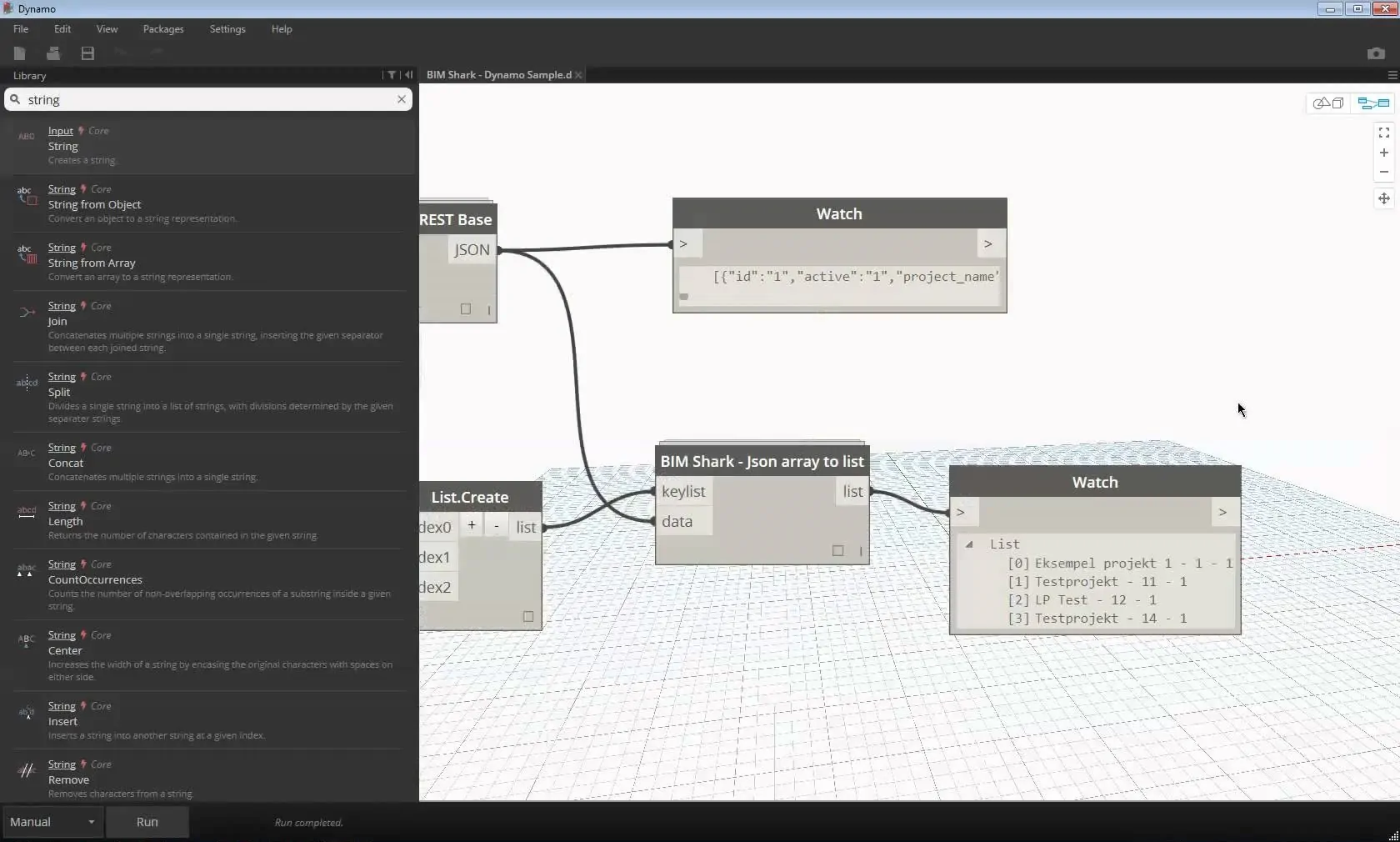Remove an index input from List.Create

pyautogui.click(x=497, y=525)
